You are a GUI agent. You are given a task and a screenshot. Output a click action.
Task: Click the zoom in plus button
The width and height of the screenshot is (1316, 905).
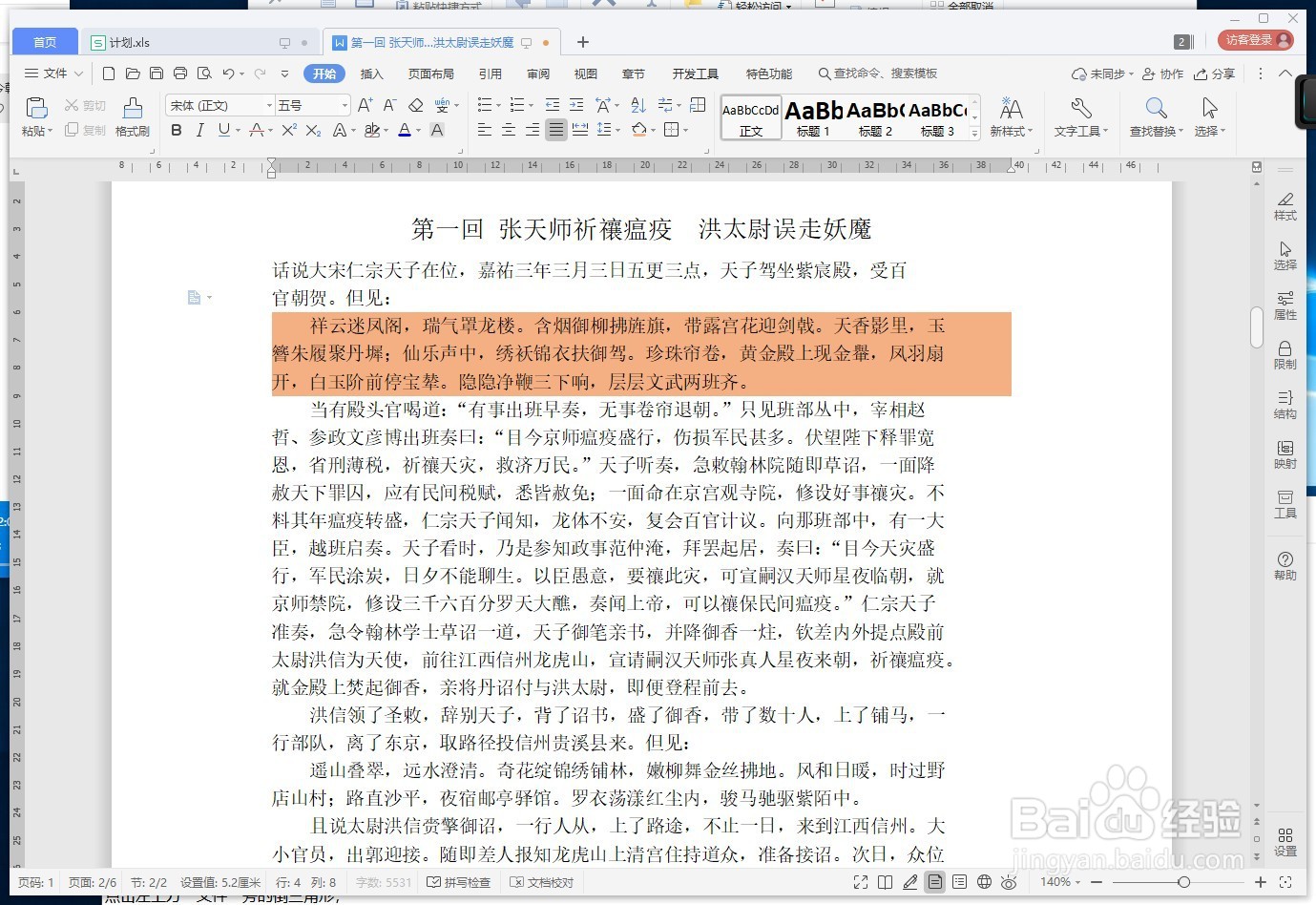pyautogui.click(x=1261, y=882)
